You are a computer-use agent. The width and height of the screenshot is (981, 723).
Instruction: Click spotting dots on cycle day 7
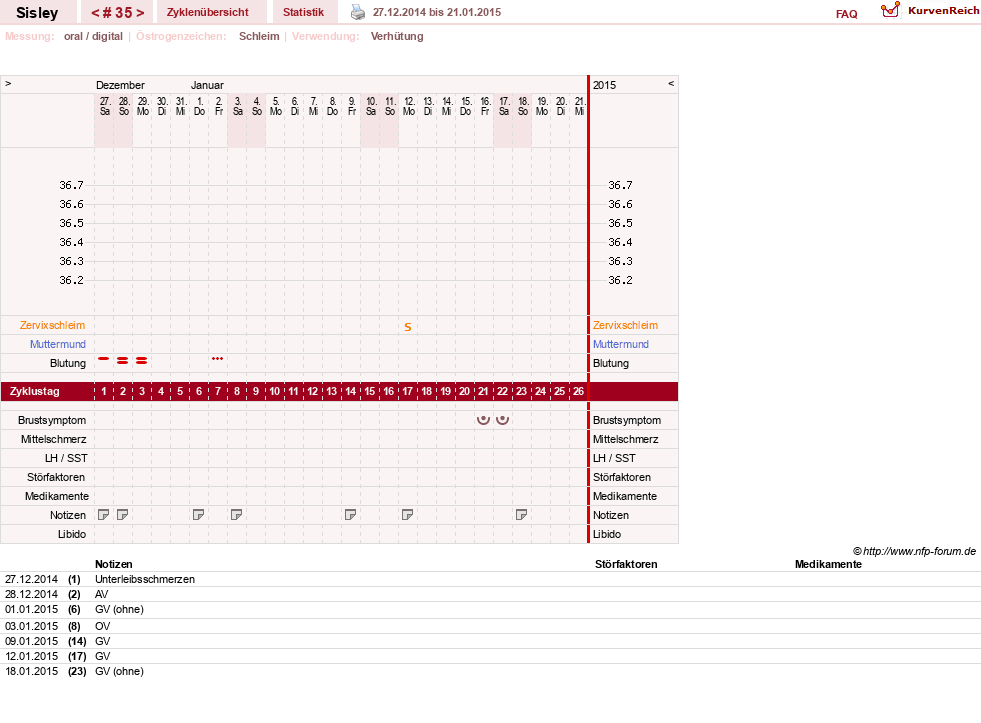(x=218, y=358)
